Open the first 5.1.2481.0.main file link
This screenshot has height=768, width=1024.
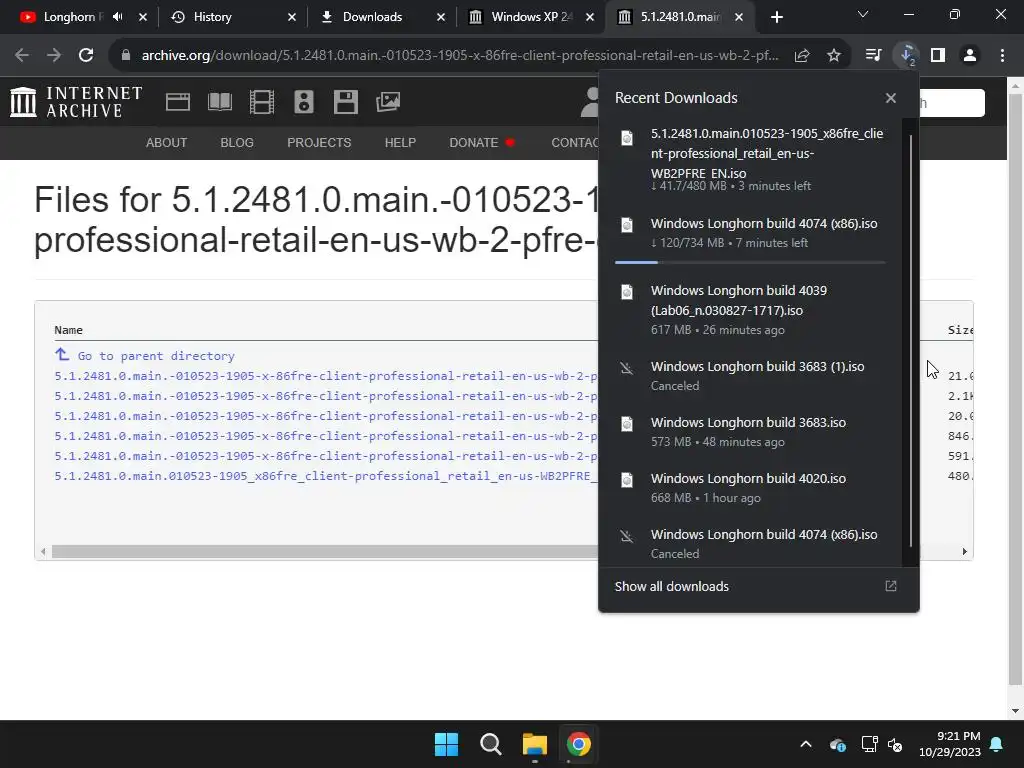[x=326, y=376]
